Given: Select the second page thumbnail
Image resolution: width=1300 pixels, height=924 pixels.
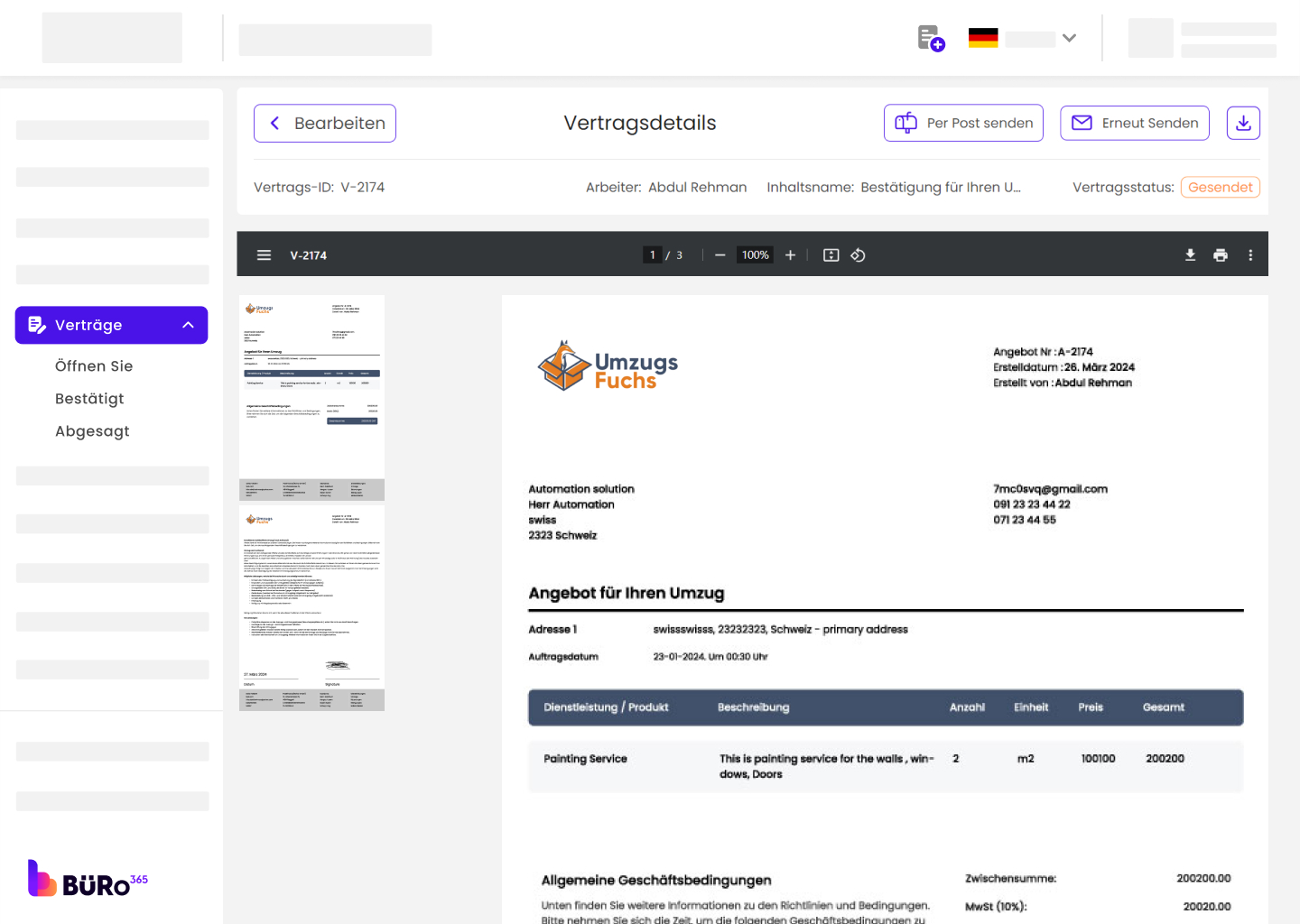Looking at the screenshot, I should point(311,607).
